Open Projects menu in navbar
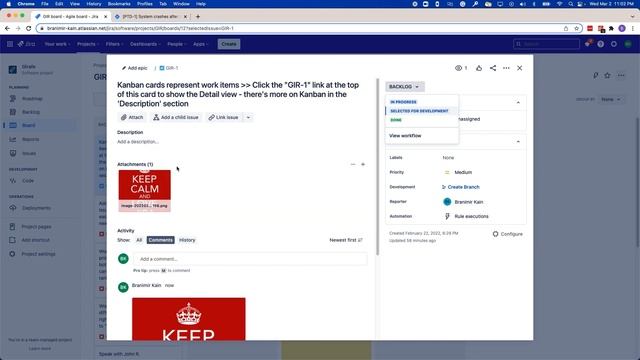The width and height of the screenshot is (640, 360). point(88,44)
